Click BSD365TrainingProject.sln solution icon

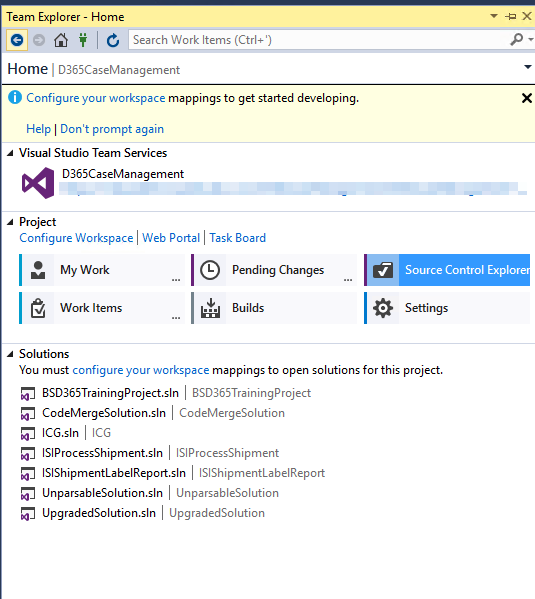click(28, 393)
